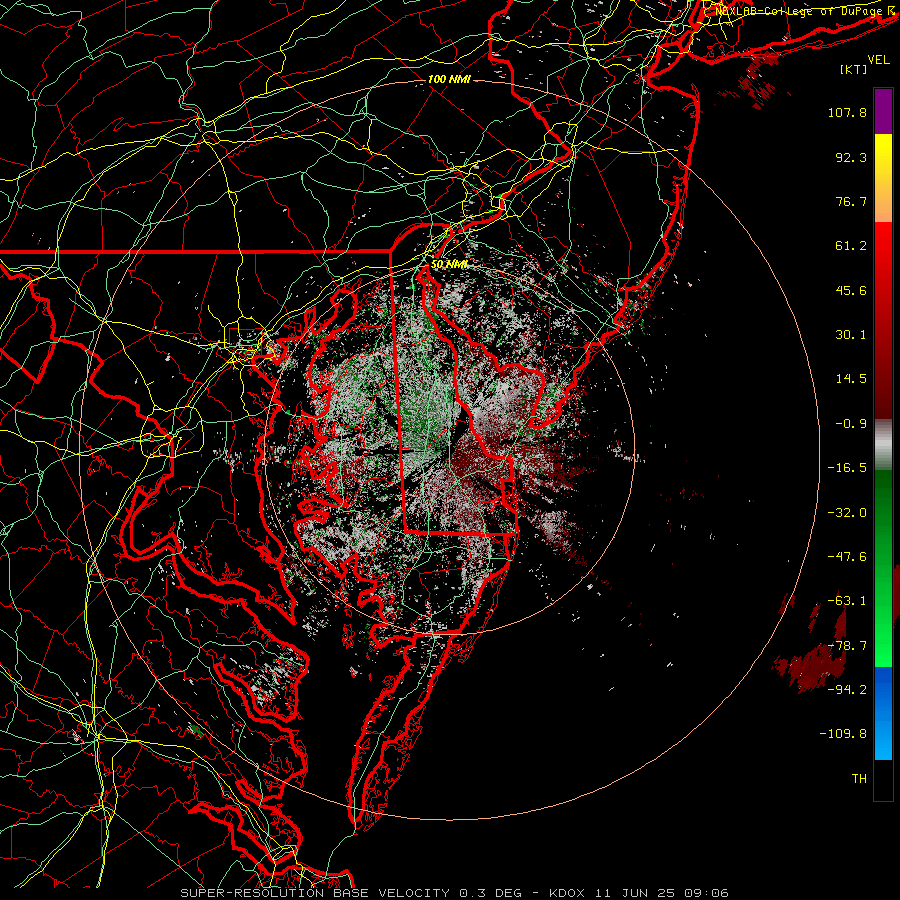Click the "KDOX" station ID in the caption
Screen dimensions: 900x900
click(567, 893)
